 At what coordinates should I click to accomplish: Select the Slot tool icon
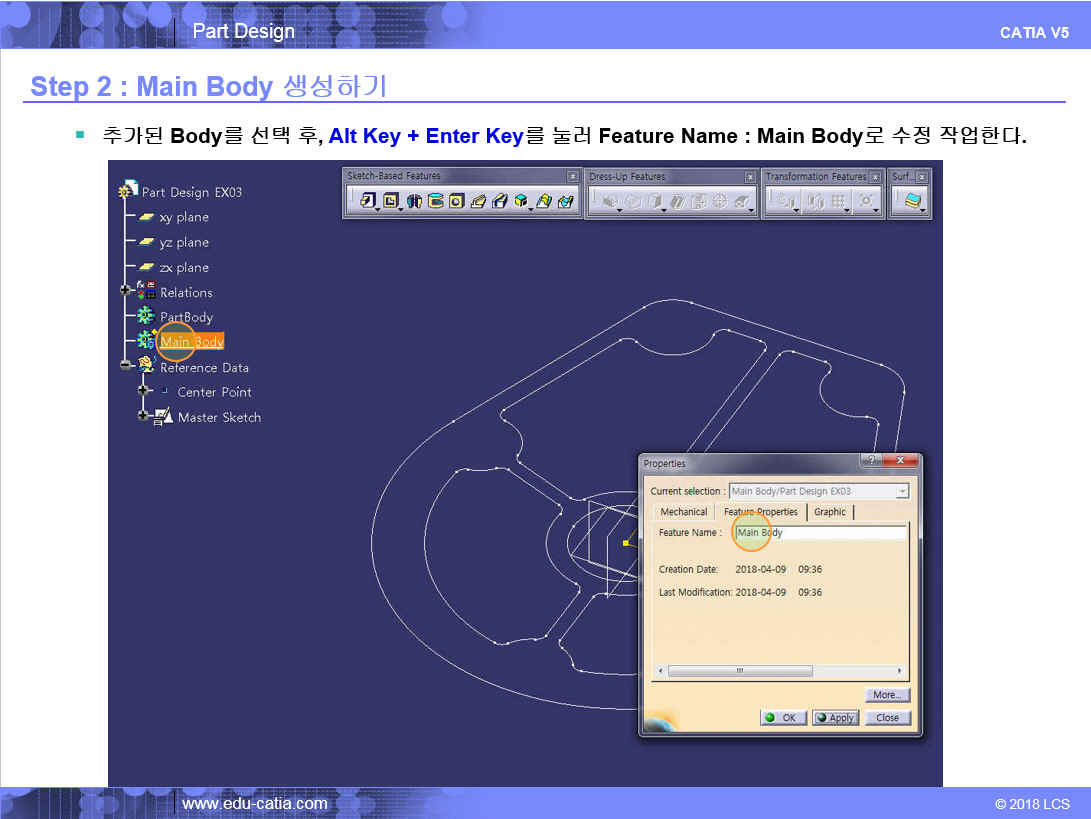tap(500, 201)
